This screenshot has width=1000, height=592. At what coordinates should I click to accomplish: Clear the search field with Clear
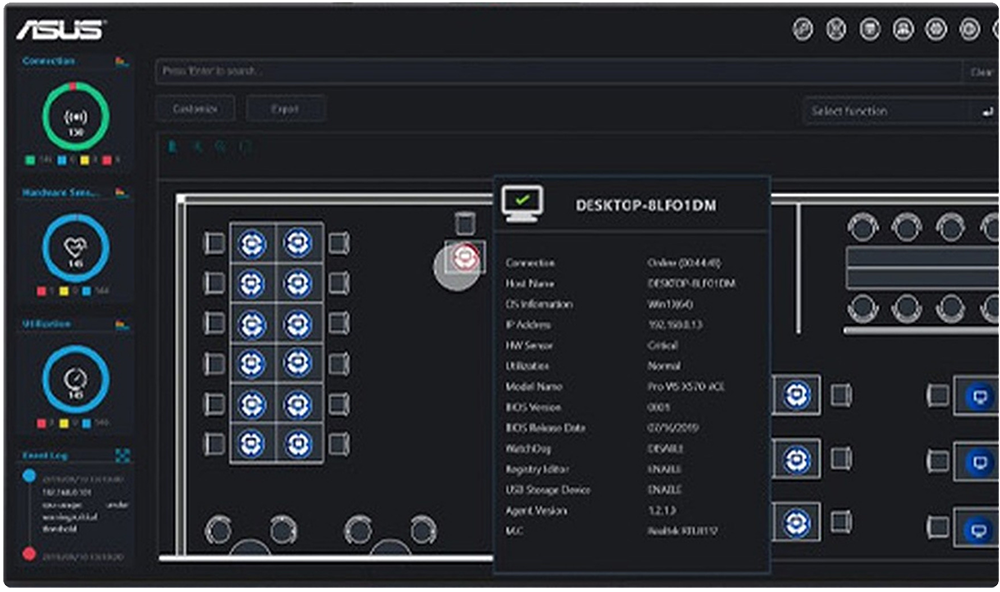(981, 71)
